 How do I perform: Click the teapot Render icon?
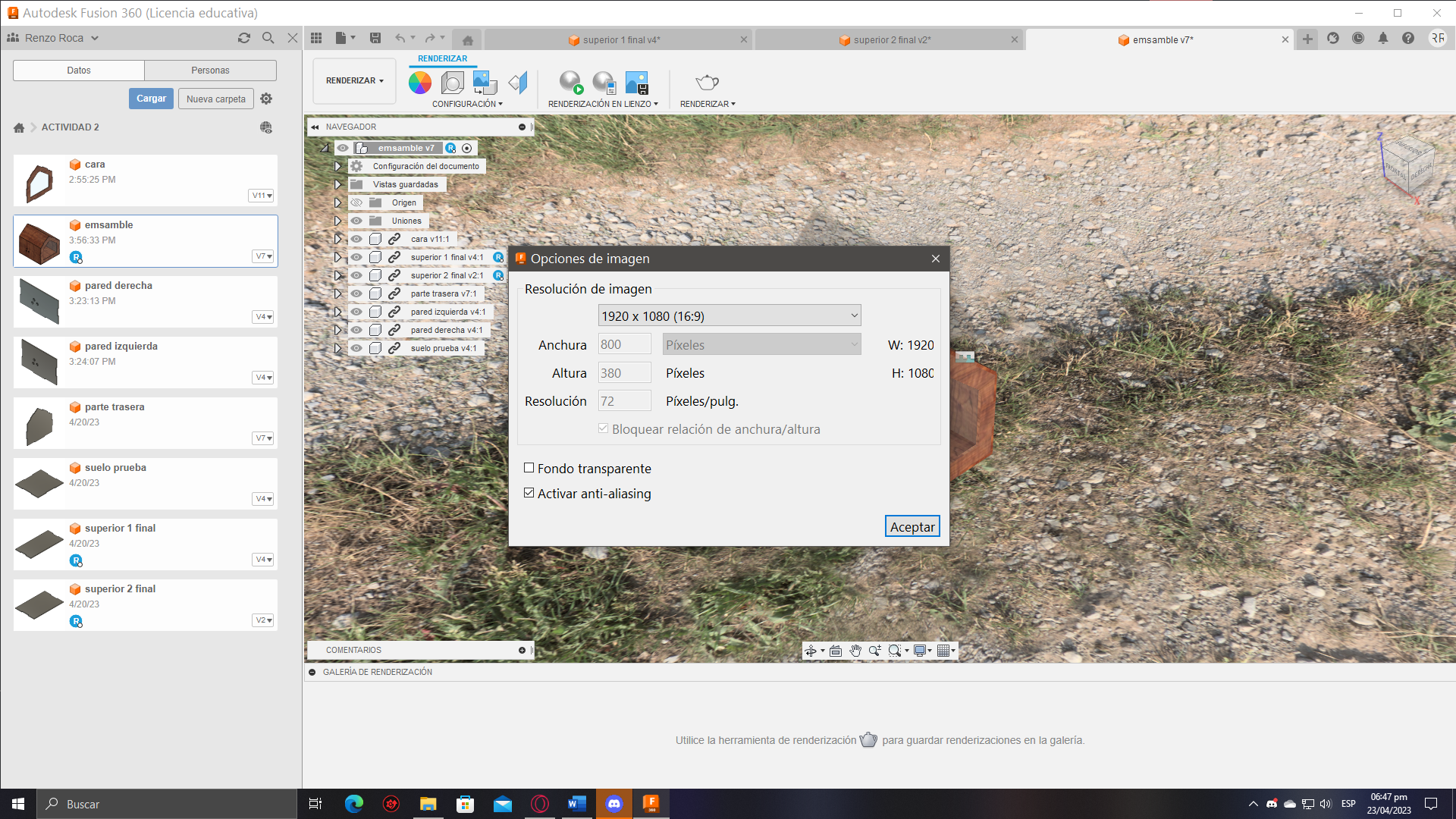[707, 82]
